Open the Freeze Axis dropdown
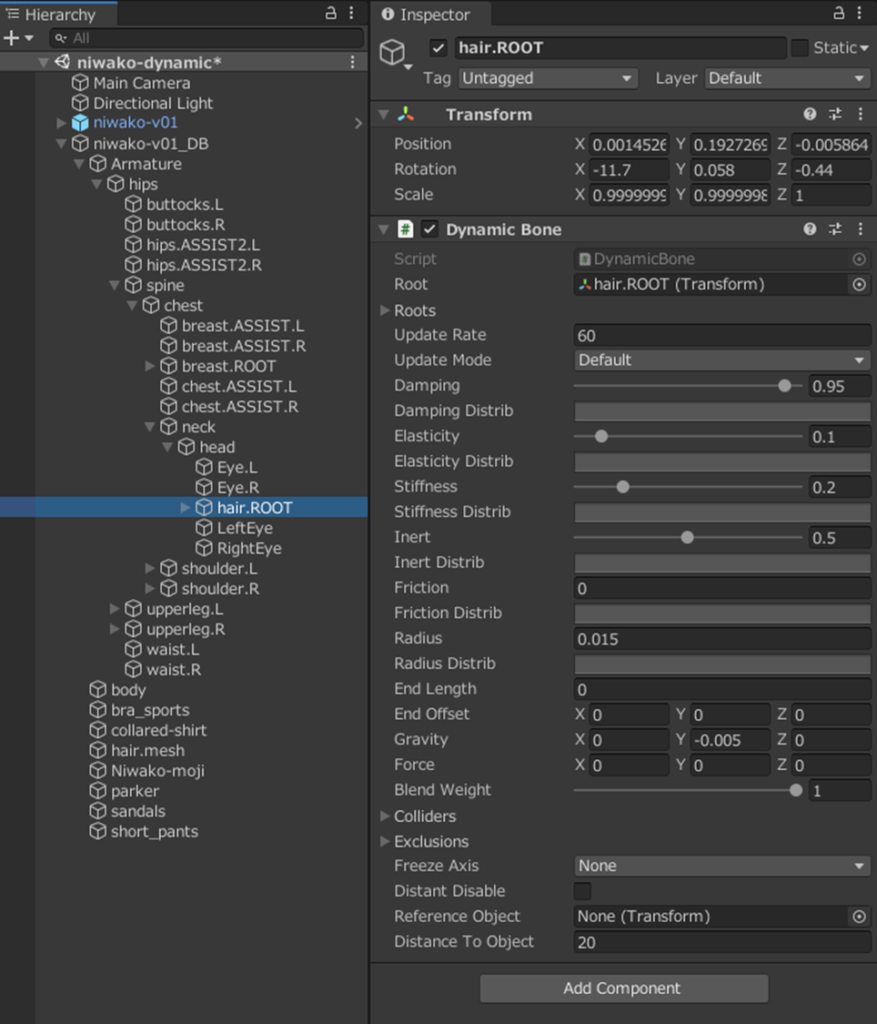The width and height of the screenshot is (877, 1024). pyautogui.click(x=721, y=866)
